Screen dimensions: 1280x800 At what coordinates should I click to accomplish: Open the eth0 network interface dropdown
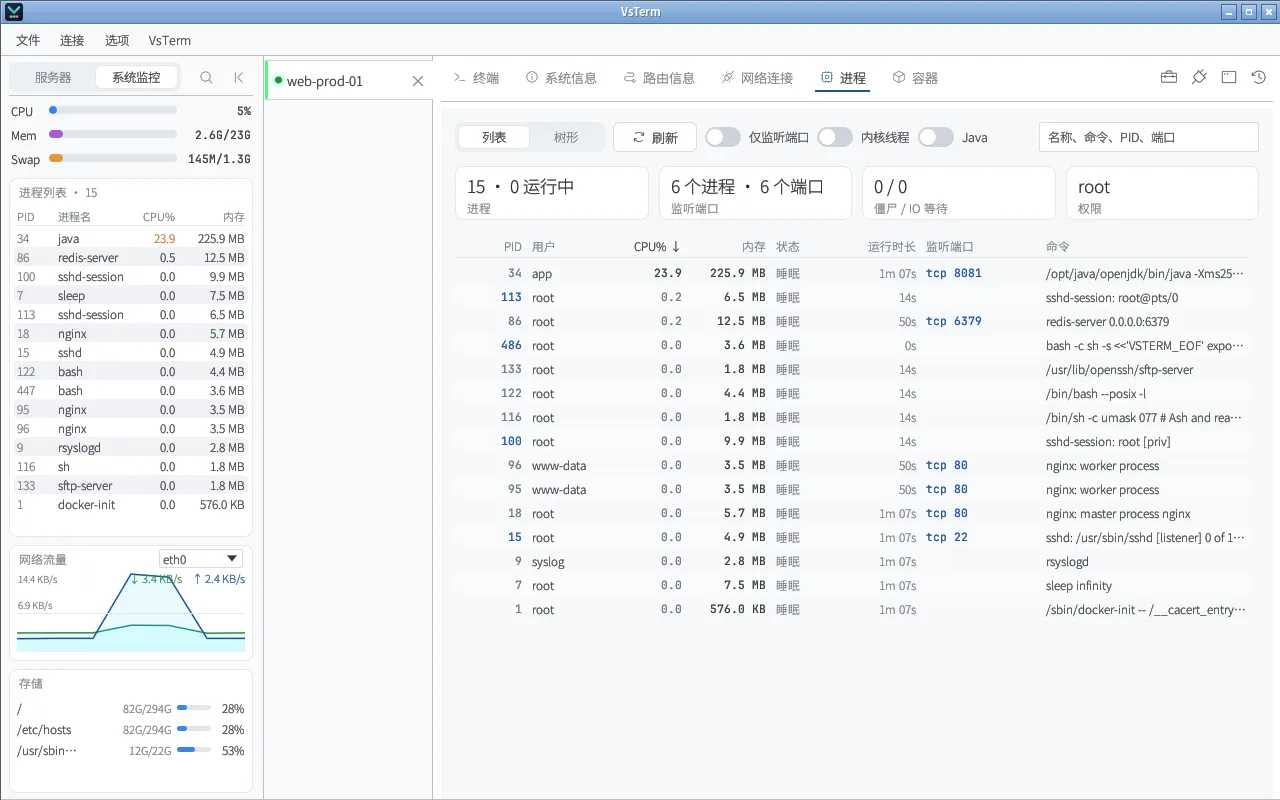click(x=201, y=559)
